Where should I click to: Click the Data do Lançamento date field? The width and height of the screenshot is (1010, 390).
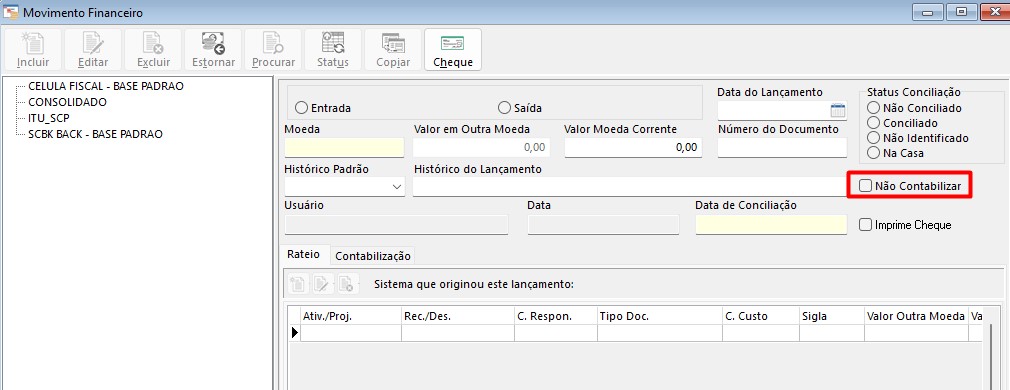(x=774, y=110)
